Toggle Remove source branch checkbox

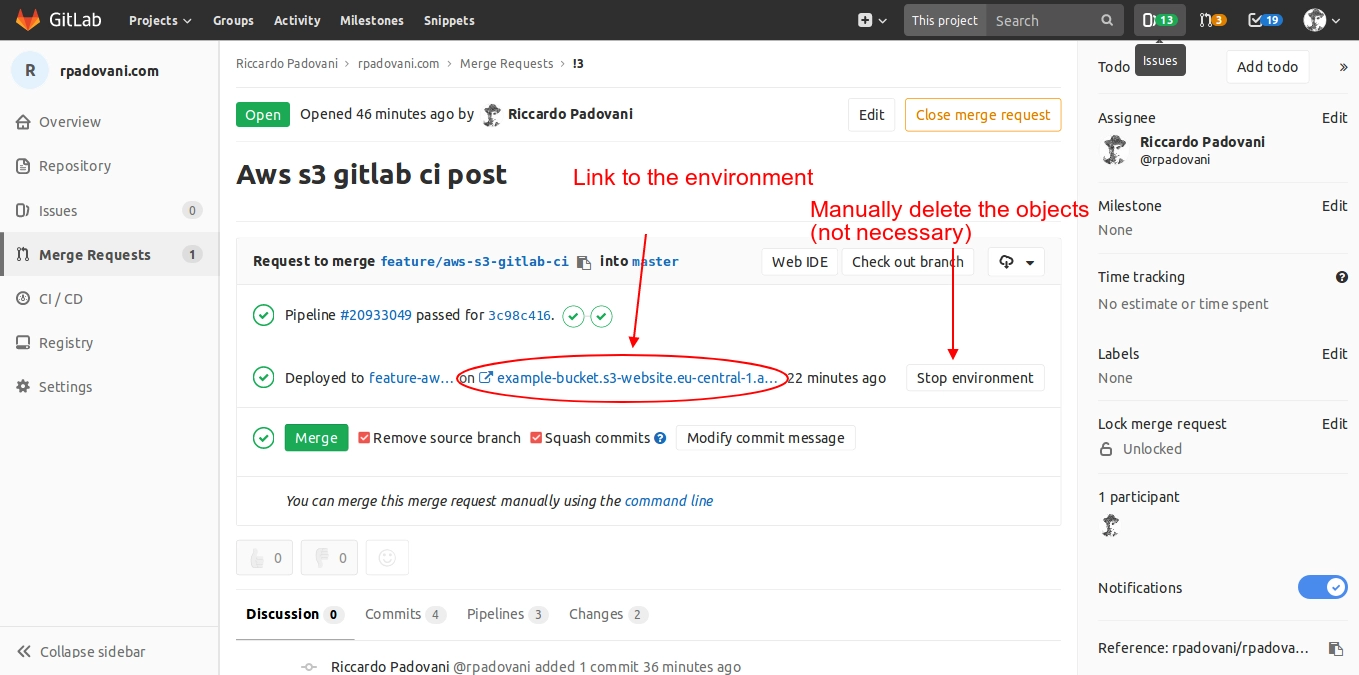tap(364, 438)
